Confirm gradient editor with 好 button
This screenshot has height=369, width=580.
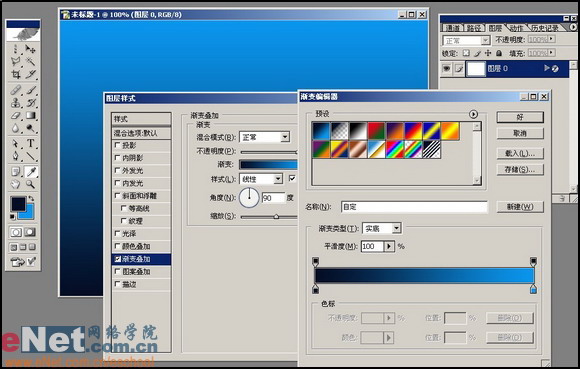coord(520,117)
